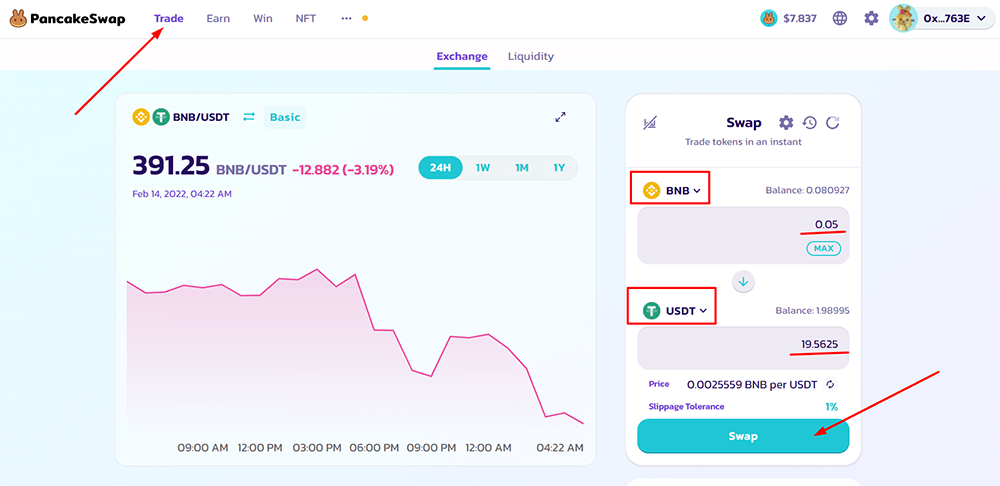The width and height of the screenshot is (1000, 486).
Task: Click the wallet avatar icon
Action: (x=903, y=18)
